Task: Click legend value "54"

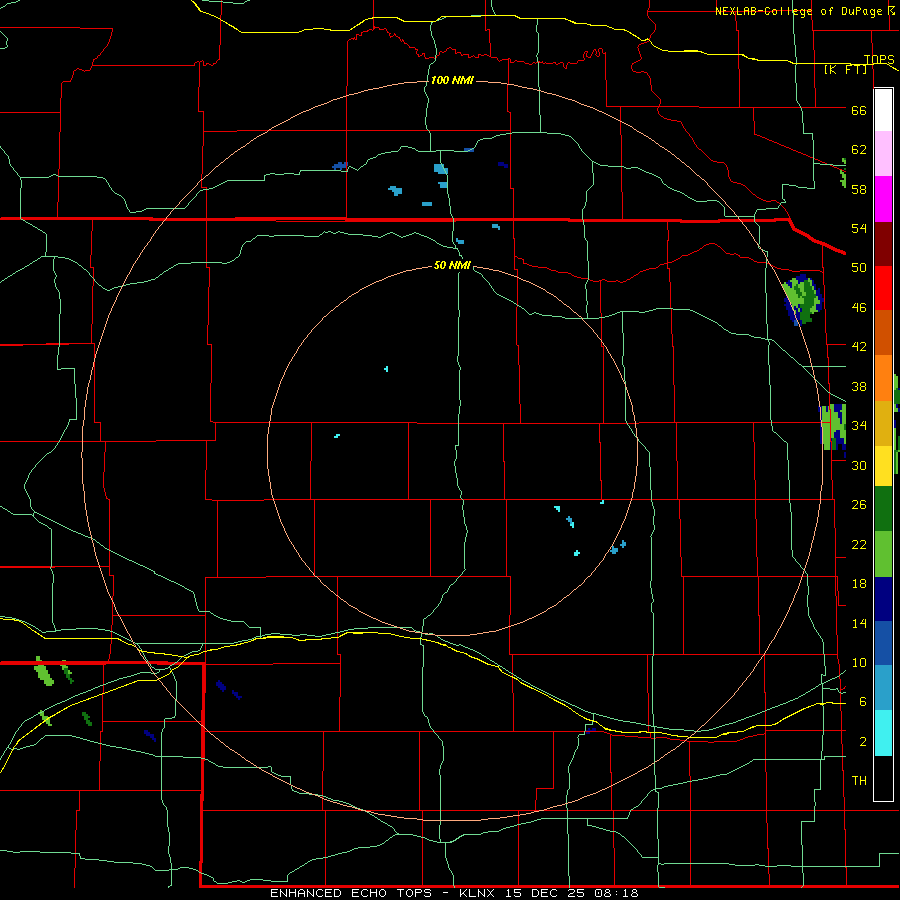Action: 859,228
